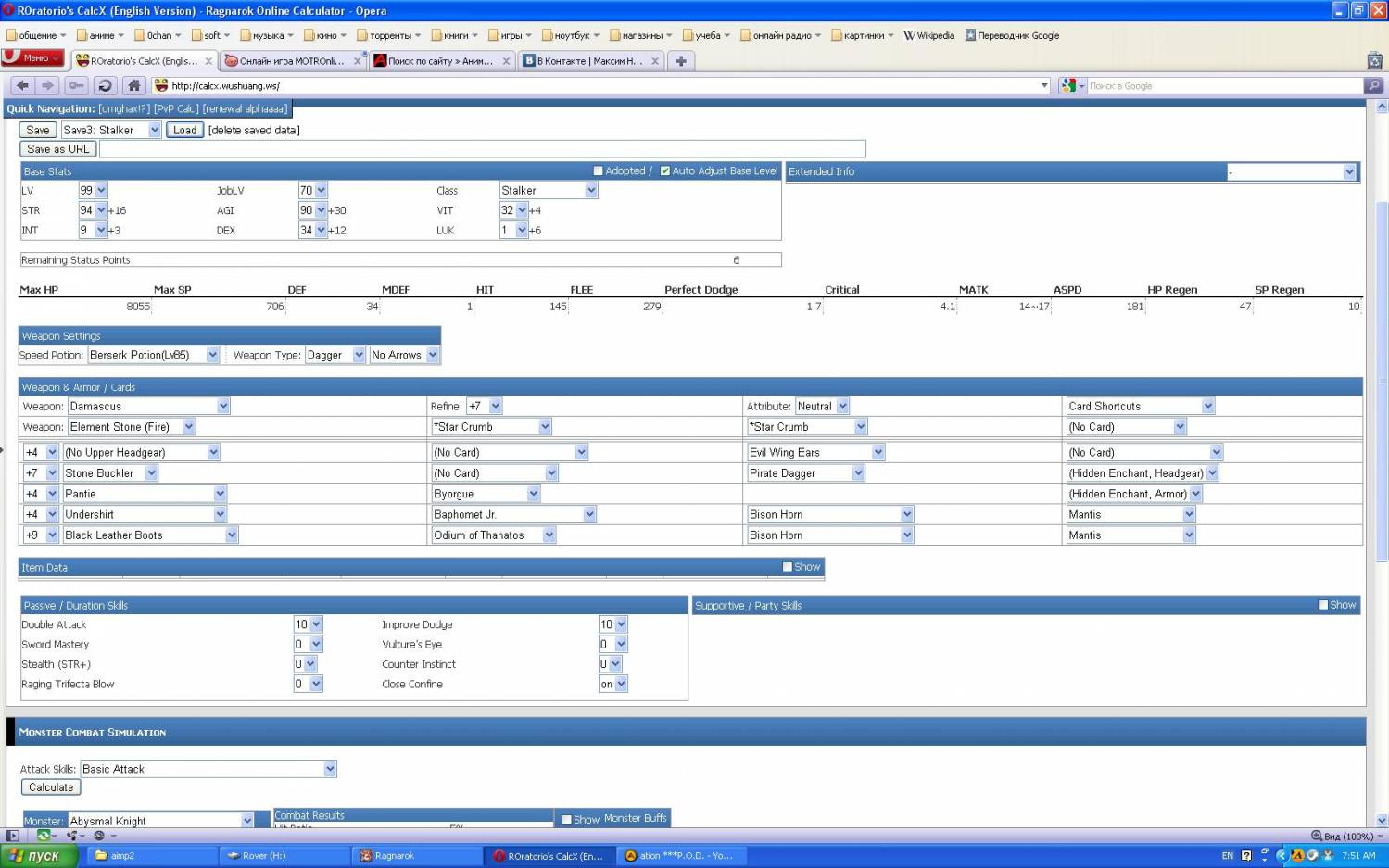Open the Class dropdown showing Stalker
The image size is (1389, 868).
click(549, 190)
